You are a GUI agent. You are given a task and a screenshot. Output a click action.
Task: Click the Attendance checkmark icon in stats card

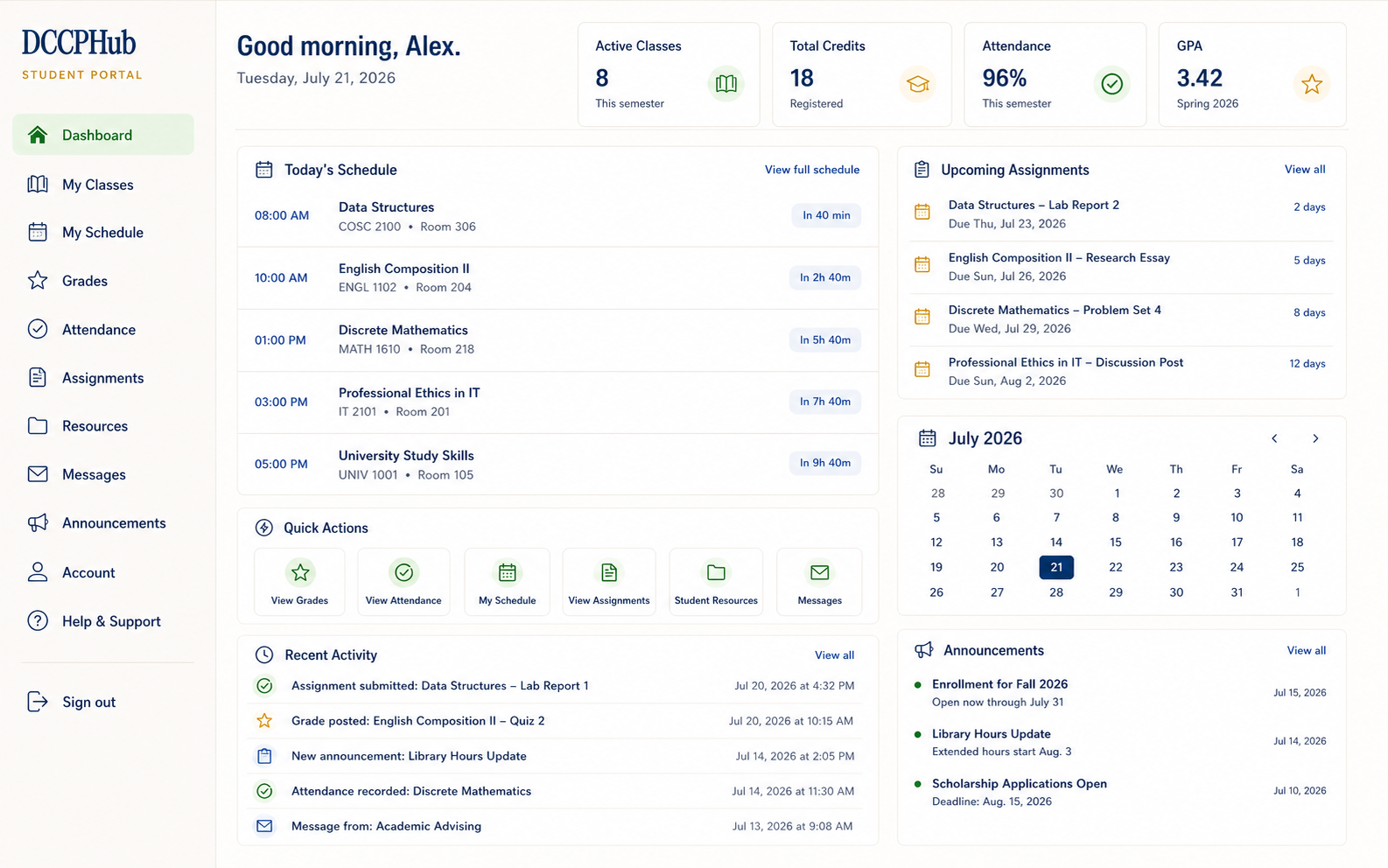pyautogui.click(x=1111, y=84)
